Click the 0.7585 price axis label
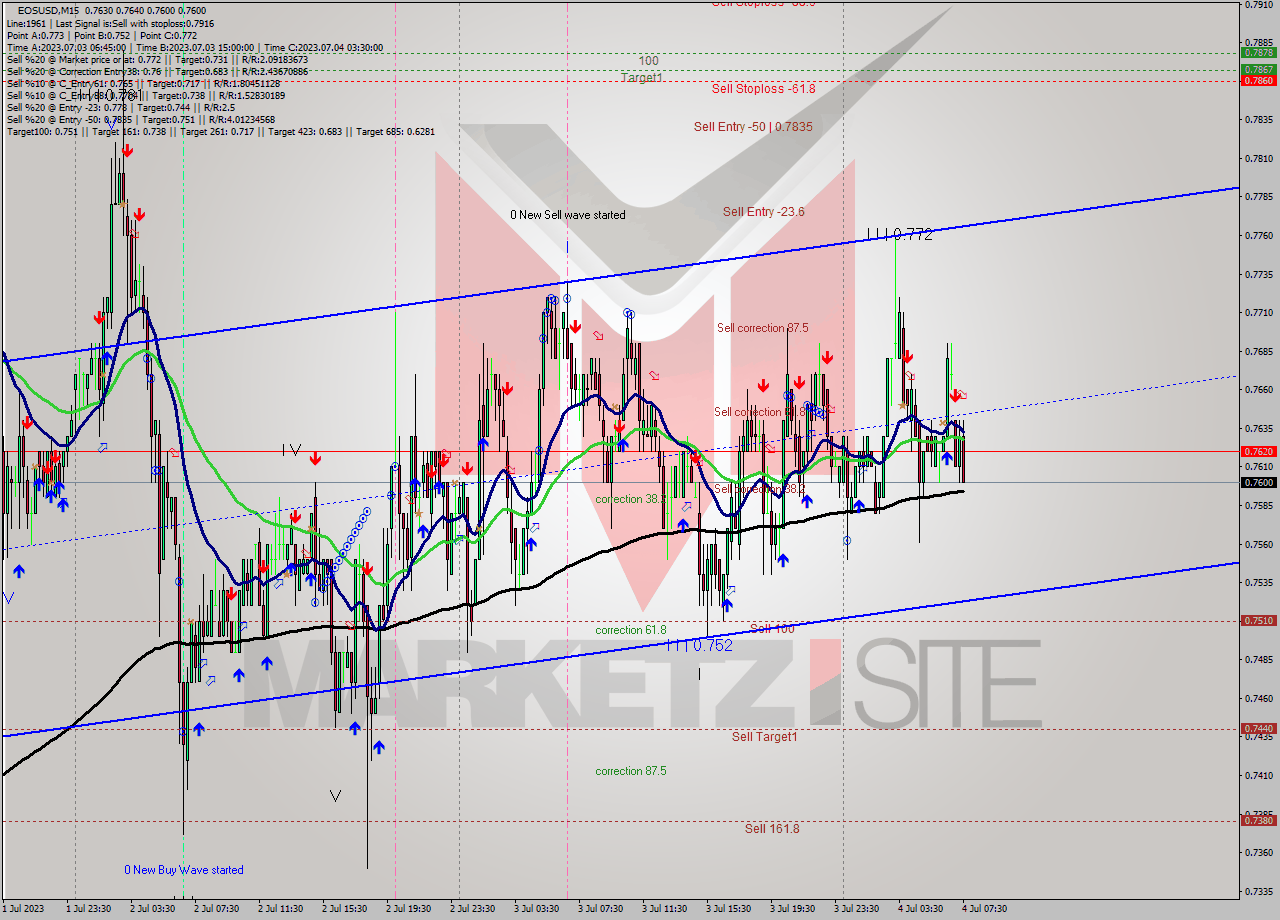Viewport: 1280px width, 920px height. 1258,506
